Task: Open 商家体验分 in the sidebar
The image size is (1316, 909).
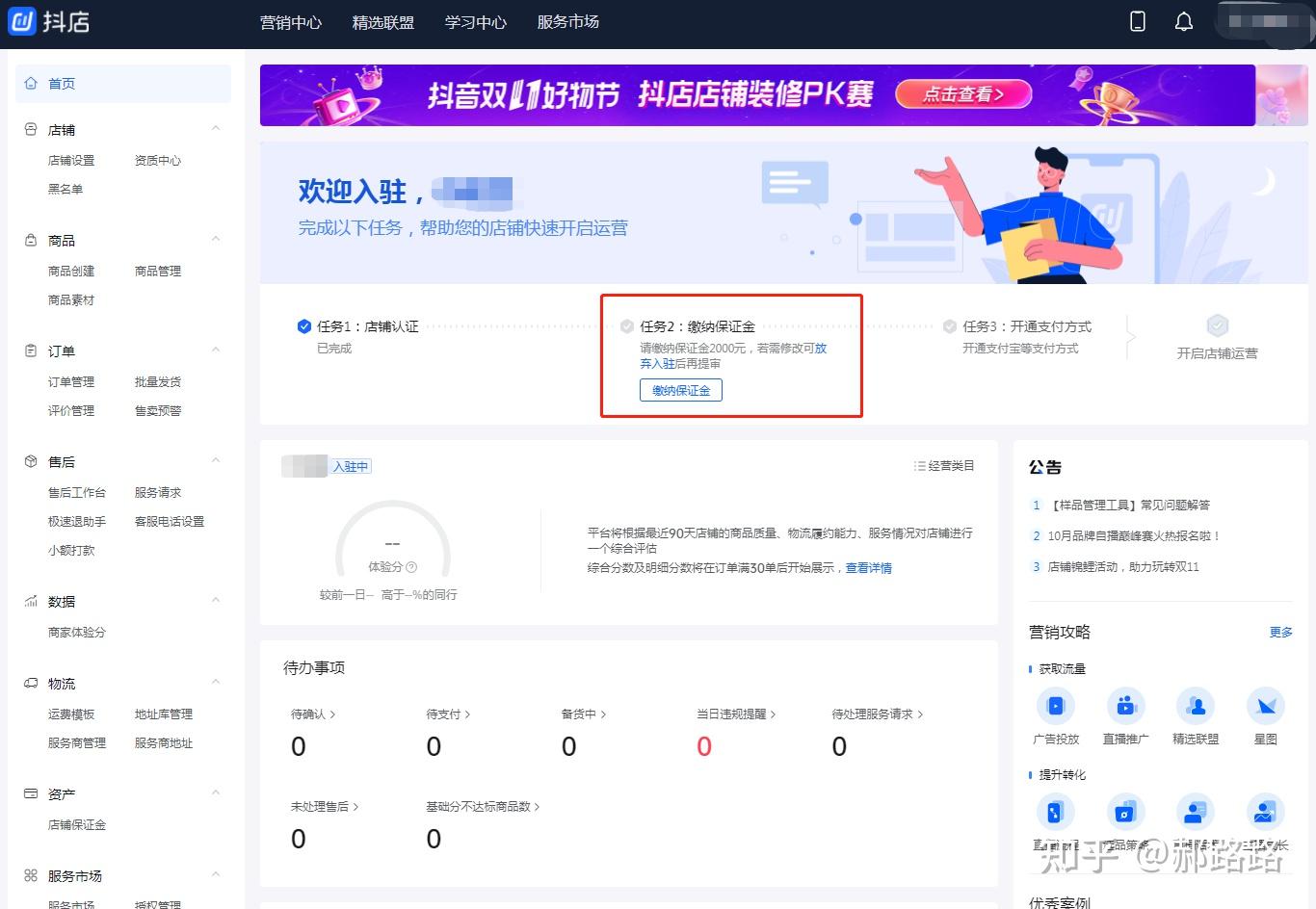Action: (x=77, y=633)
